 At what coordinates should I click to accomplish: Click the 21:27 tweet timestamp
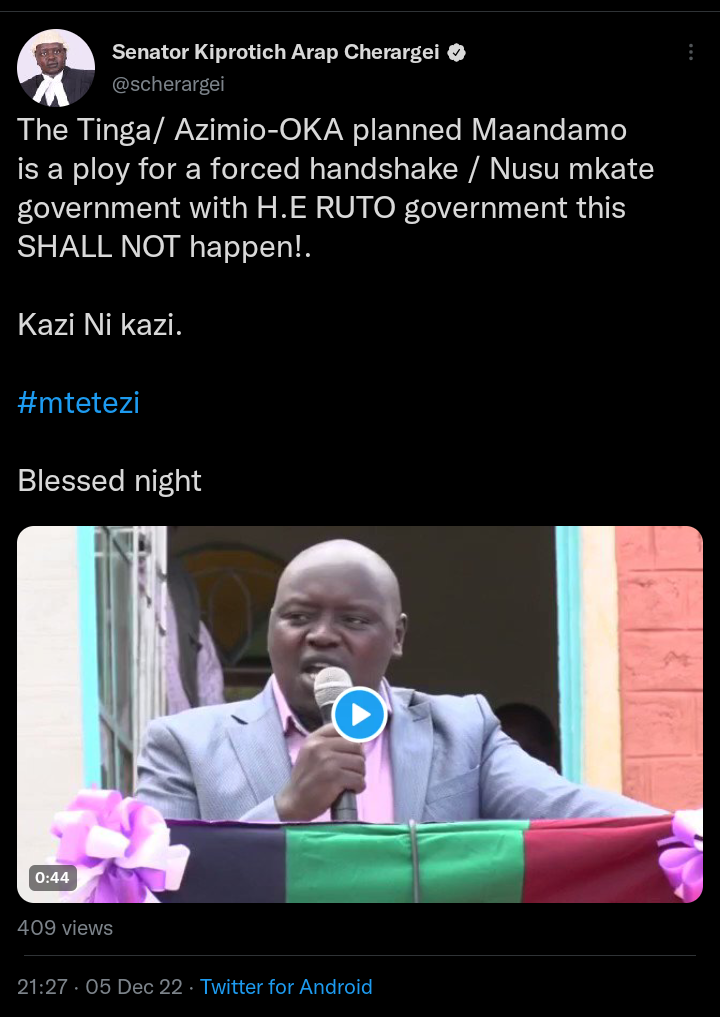coord(42,987)
